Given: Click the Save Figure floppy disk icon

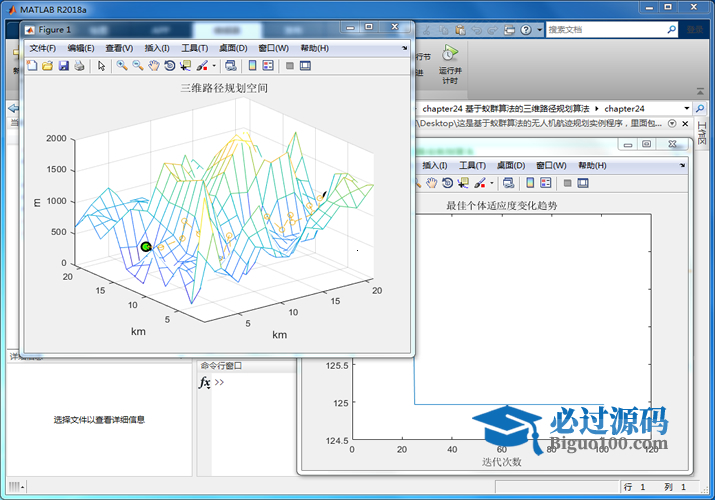Looking at the screenshot, I should (x=64, y=66).
